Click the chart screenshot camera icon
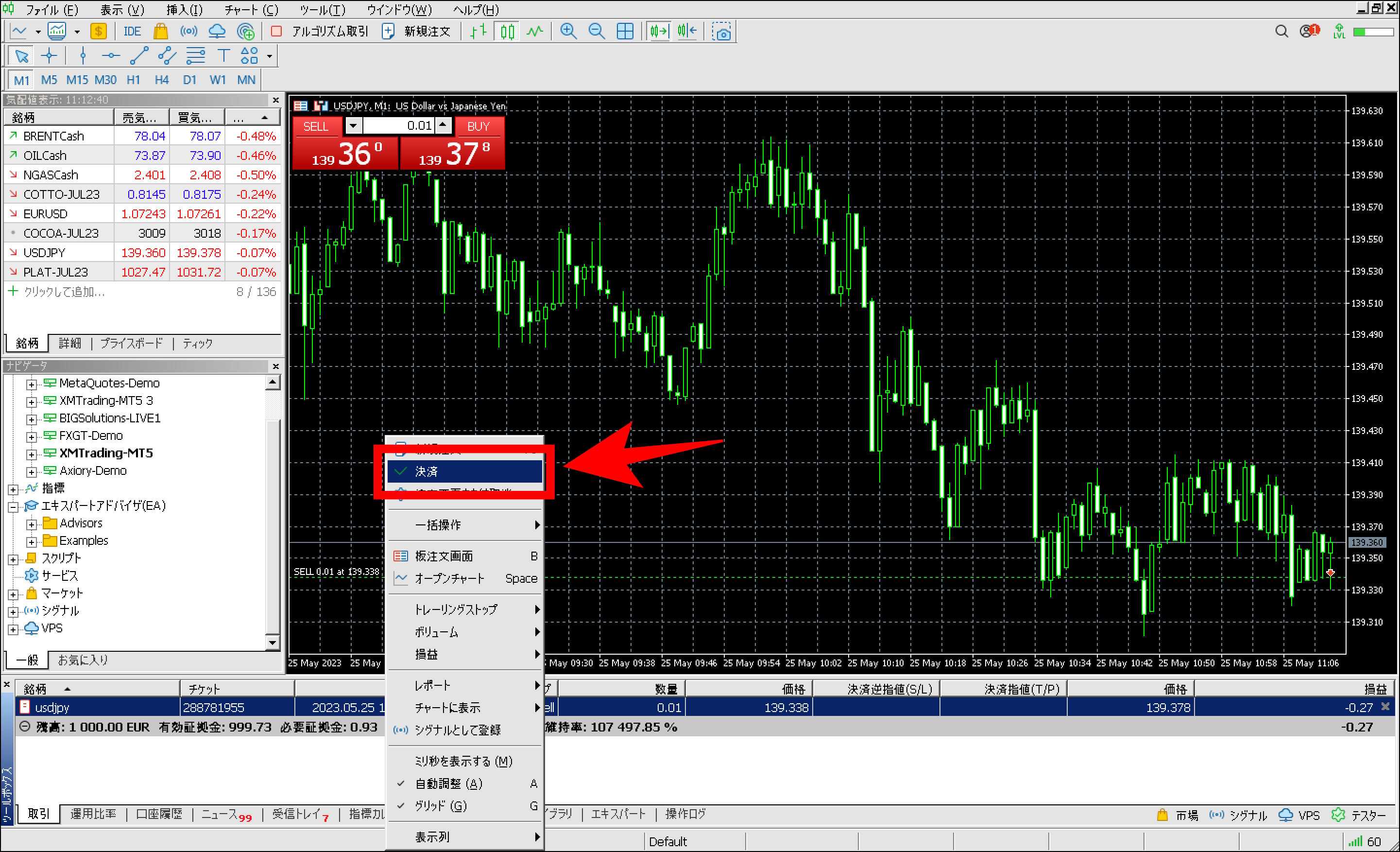Screen dimensions: 1400x852 tap(721, 32)
